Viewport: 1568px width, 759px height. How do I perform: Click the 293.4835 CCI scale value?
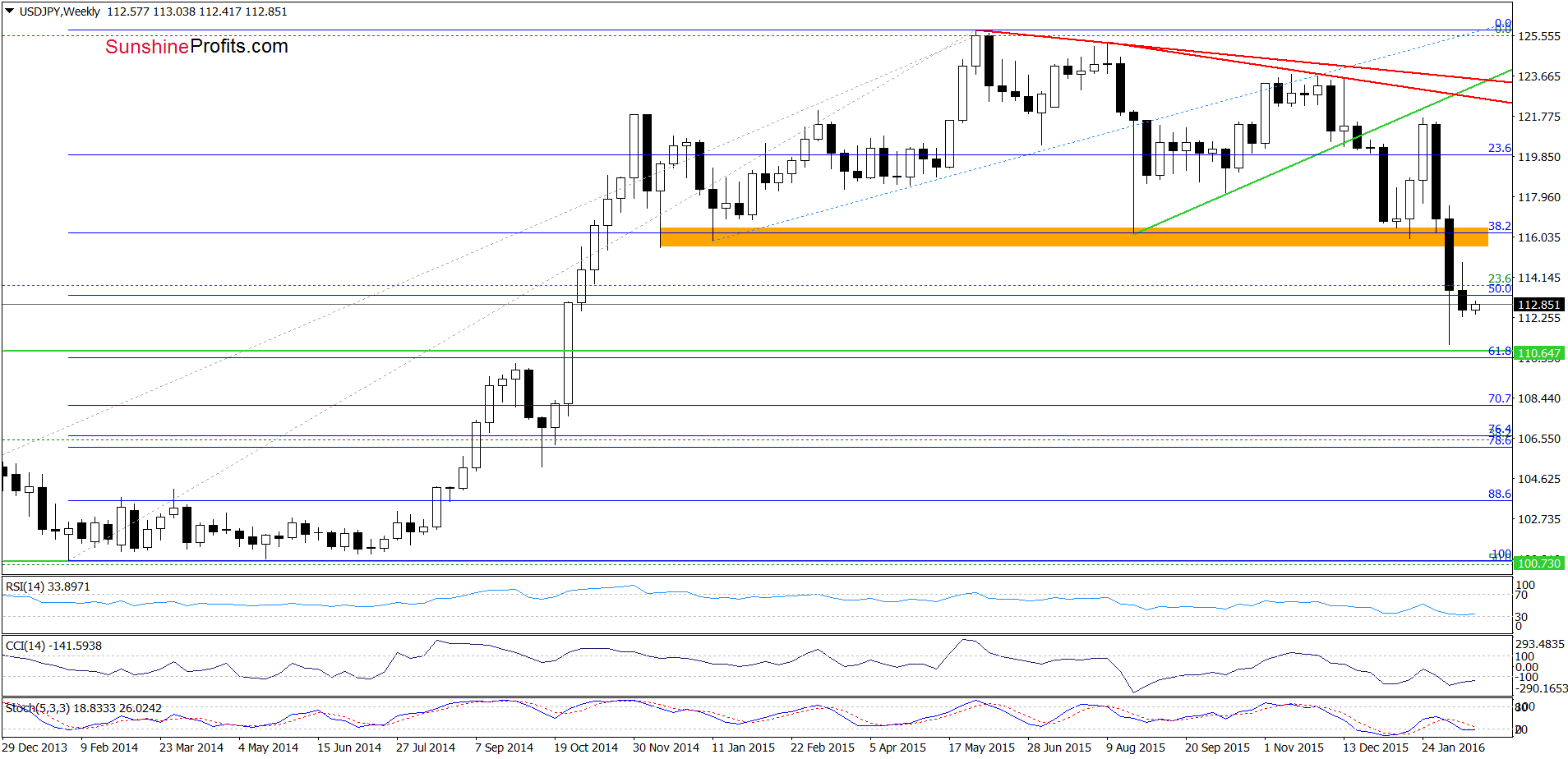[1540, 645]
